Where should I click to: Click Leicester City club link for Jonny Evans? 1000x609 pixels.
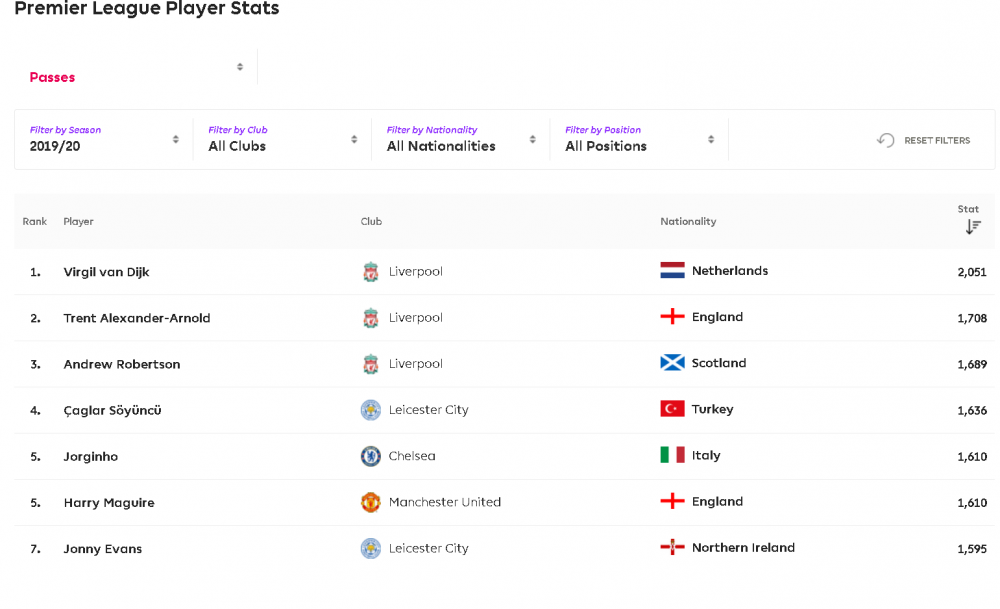429,548
